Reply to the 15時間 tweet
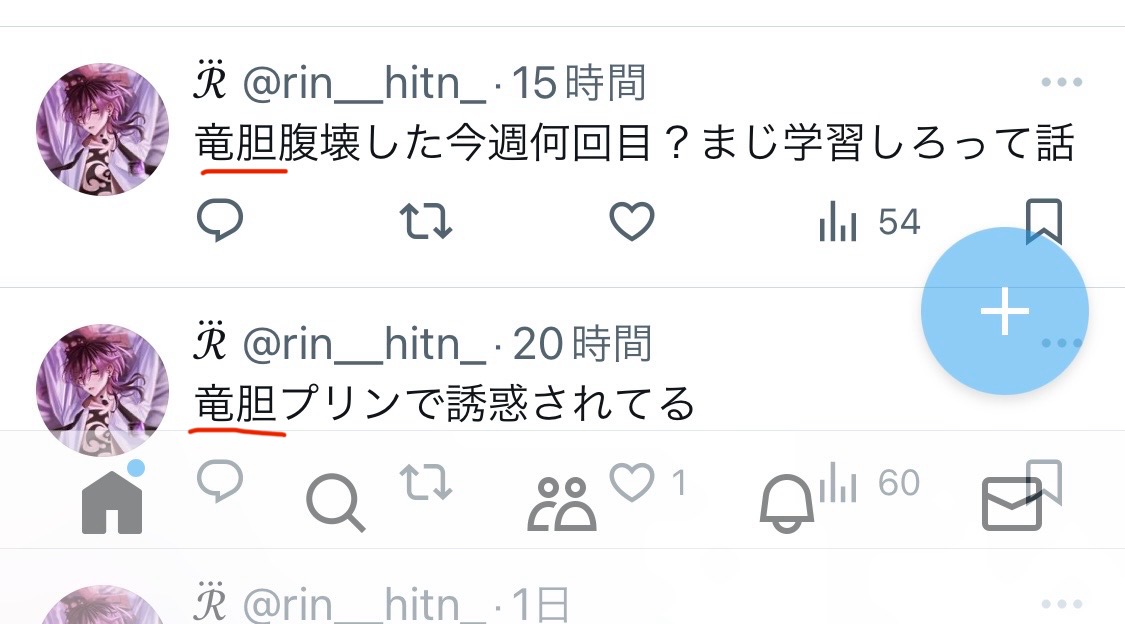This screenshot has height=624, width=1125. tap(220, 220)
